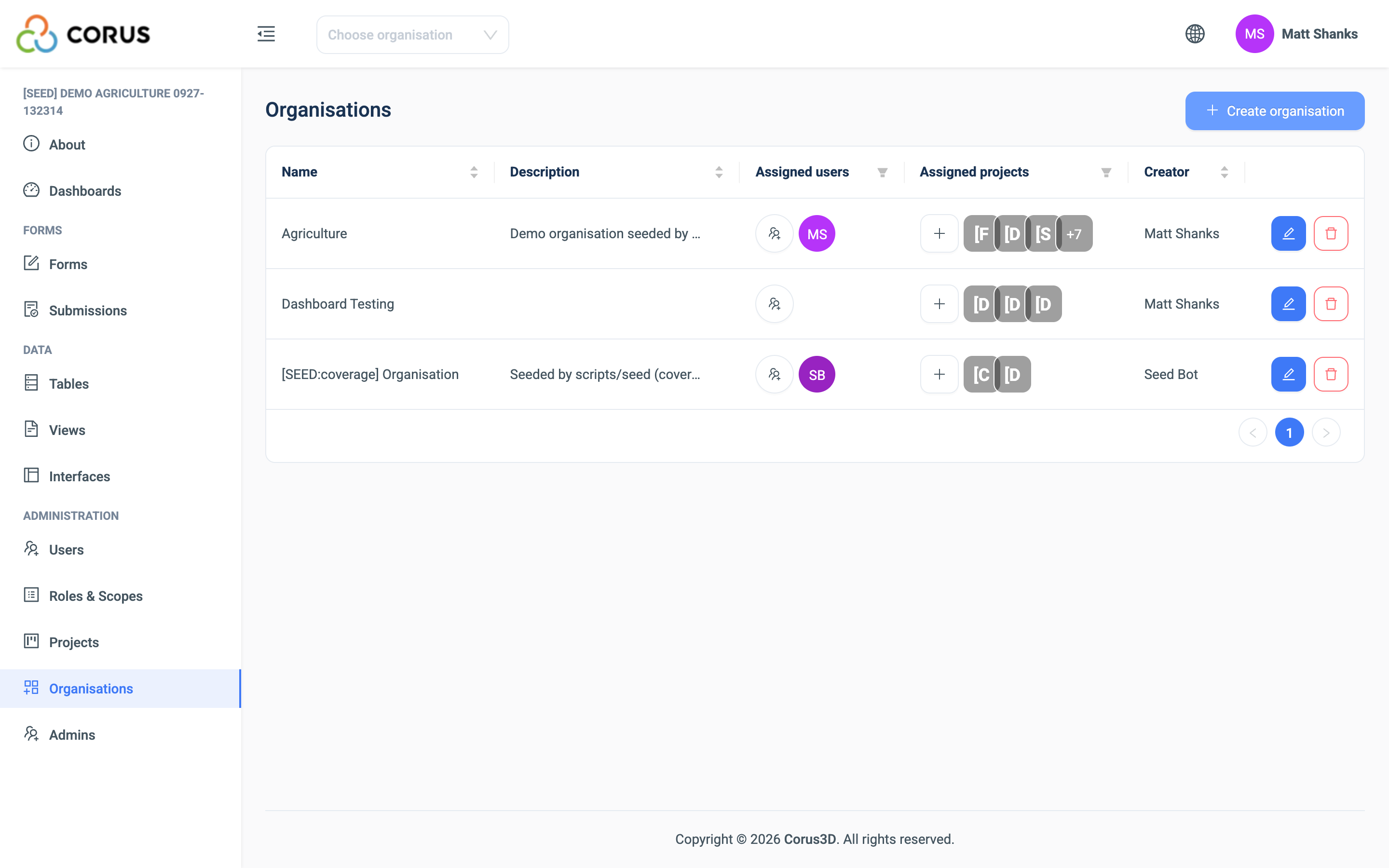This screenshot has height=868, width=1389.
Task: Edit the Dashboard Testing organisation
Action: [x=1288, y=304]
